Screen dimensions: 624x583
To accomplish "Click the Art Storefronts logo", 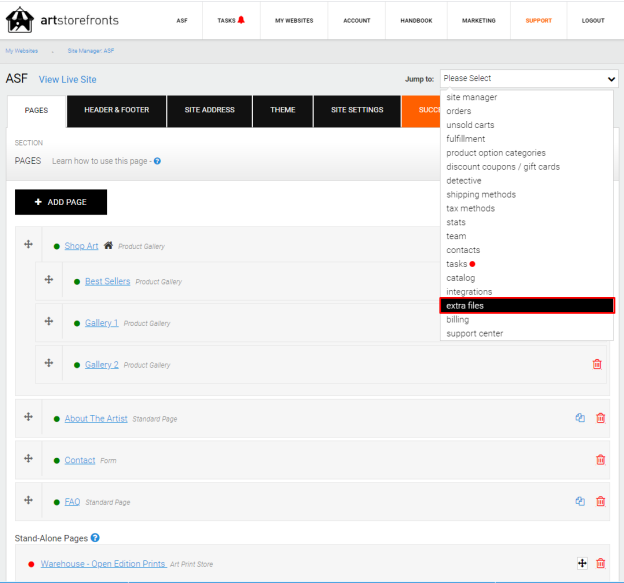I will point(62,20).
